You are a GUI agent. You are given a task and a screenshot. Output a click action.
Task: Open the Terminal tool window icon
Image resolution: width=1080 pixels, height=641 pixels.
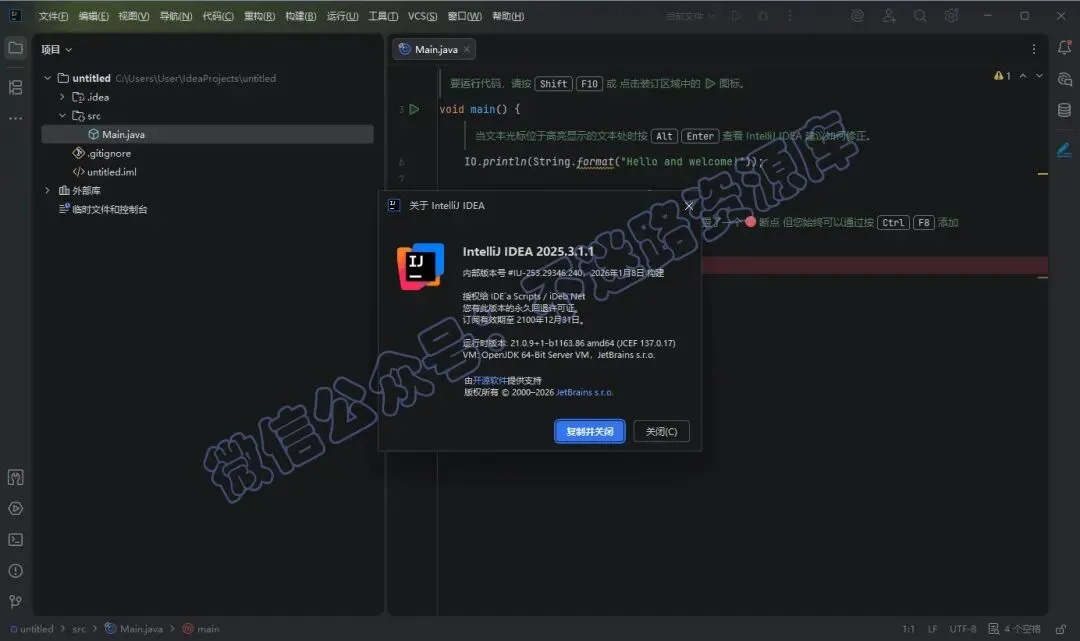click(x=15, y=540)
